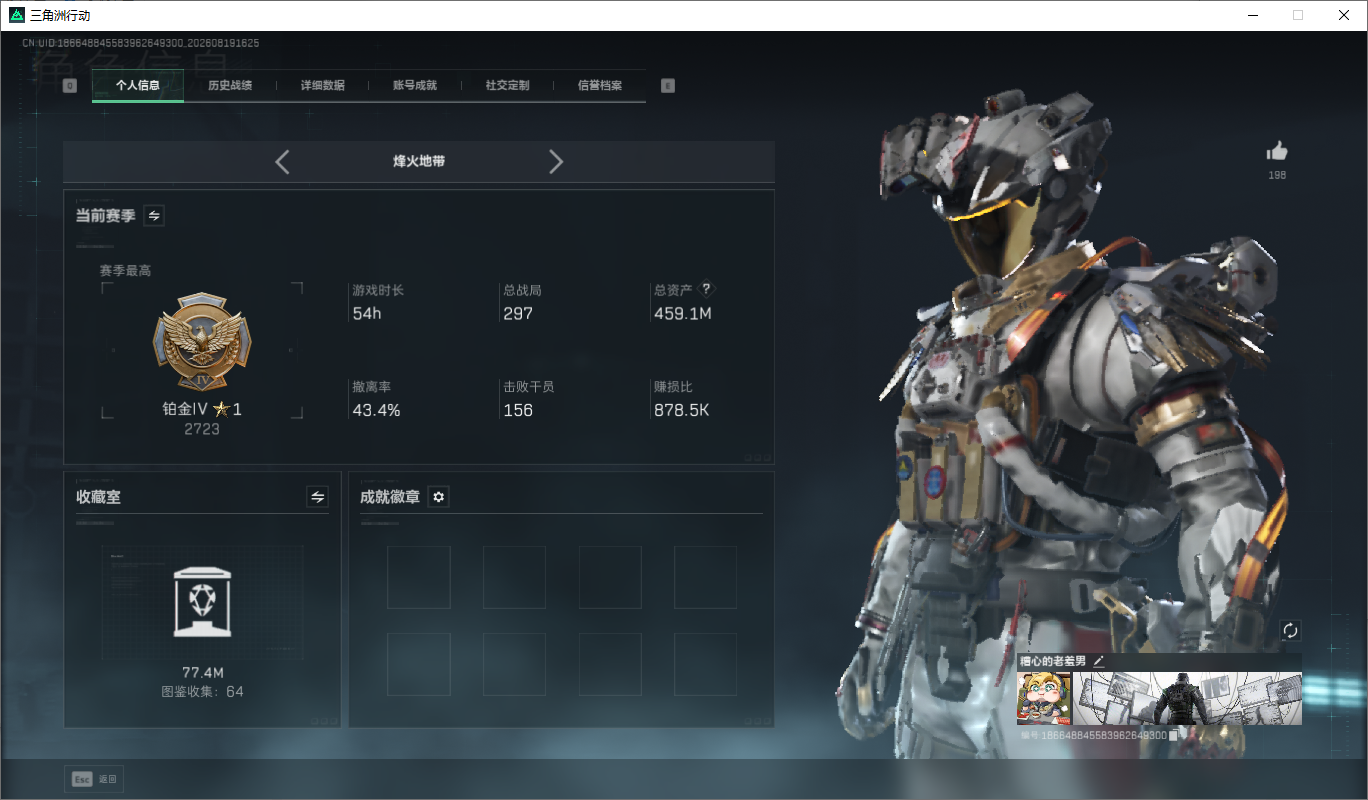The height and width of the screenshot is (800, 1368).
Task: Toggle the 收藏室 switch icon
Action: (x=318, y=497)
